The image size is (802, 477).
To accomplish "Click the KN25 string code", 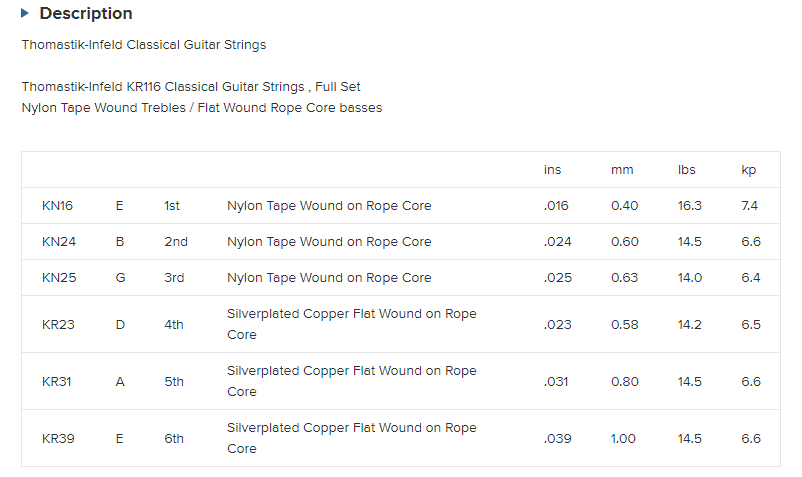I will (57, 278).
